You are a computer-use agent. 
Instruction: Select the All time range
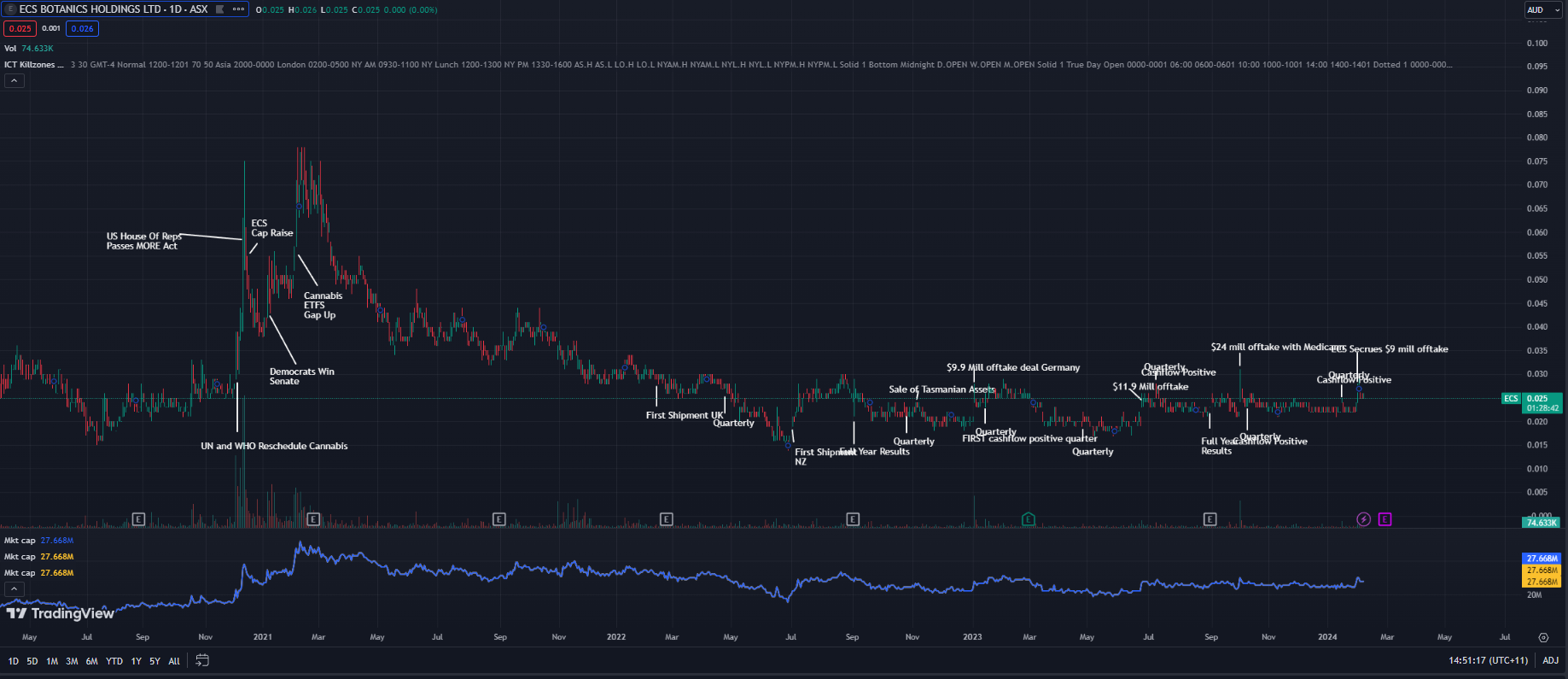tap(174, 661)
